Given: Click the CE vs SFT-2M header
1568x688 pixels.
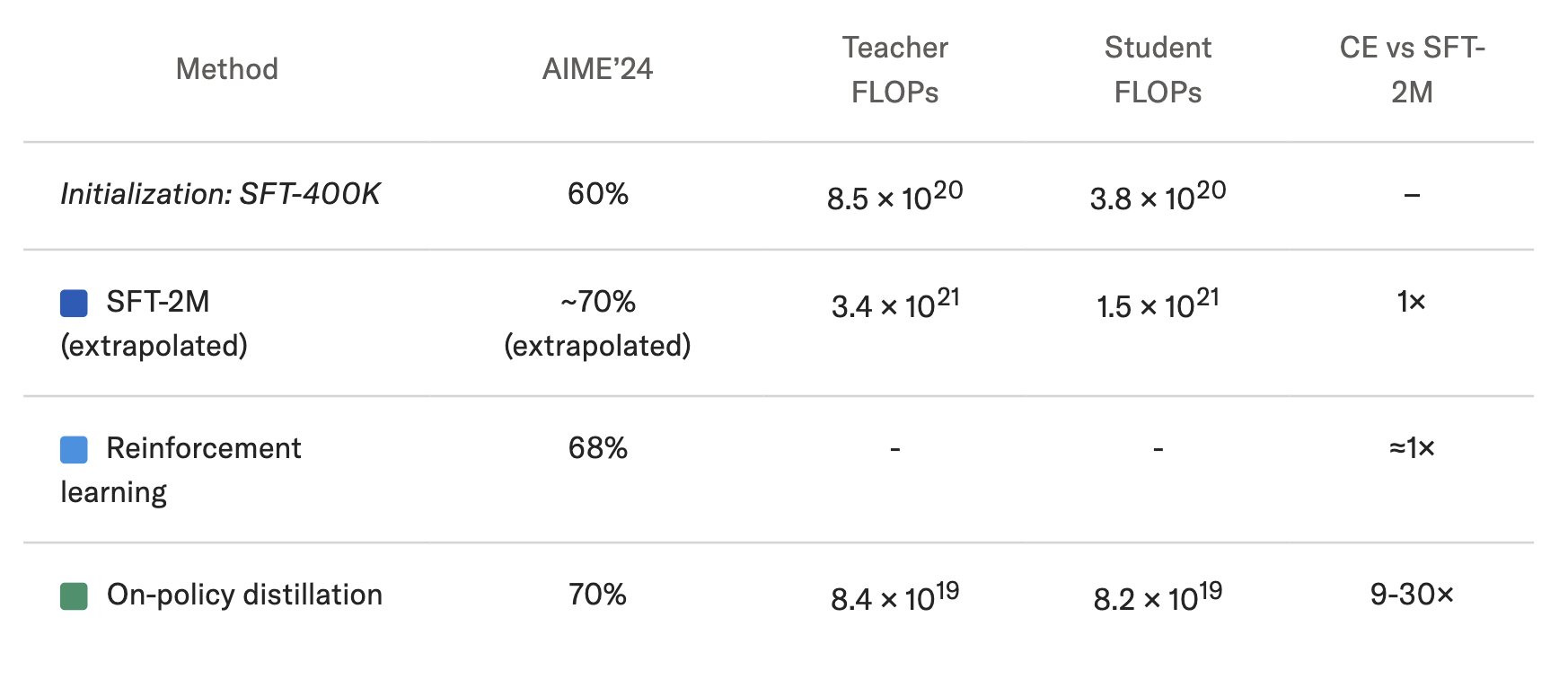Looking at the screenshot, I should click(x=1412, y=69).
